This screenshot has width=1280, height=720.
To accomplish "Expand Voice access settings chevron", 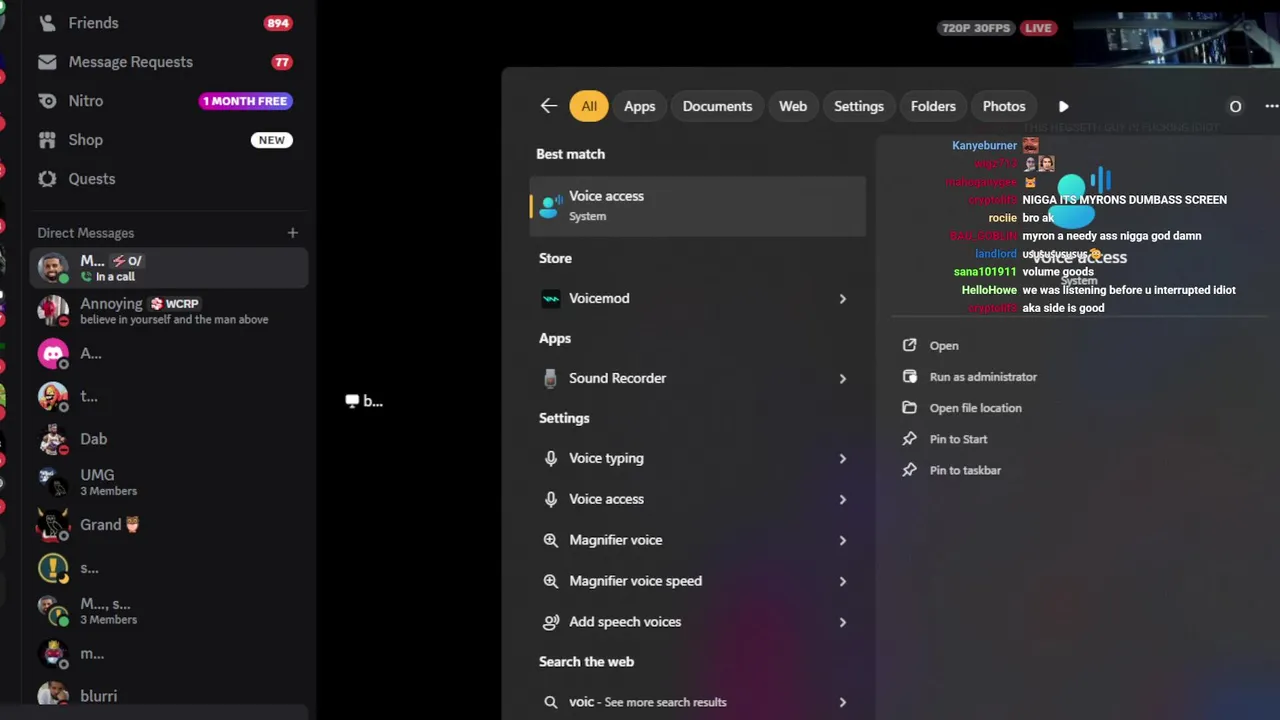I will click(x=843, y=499).
